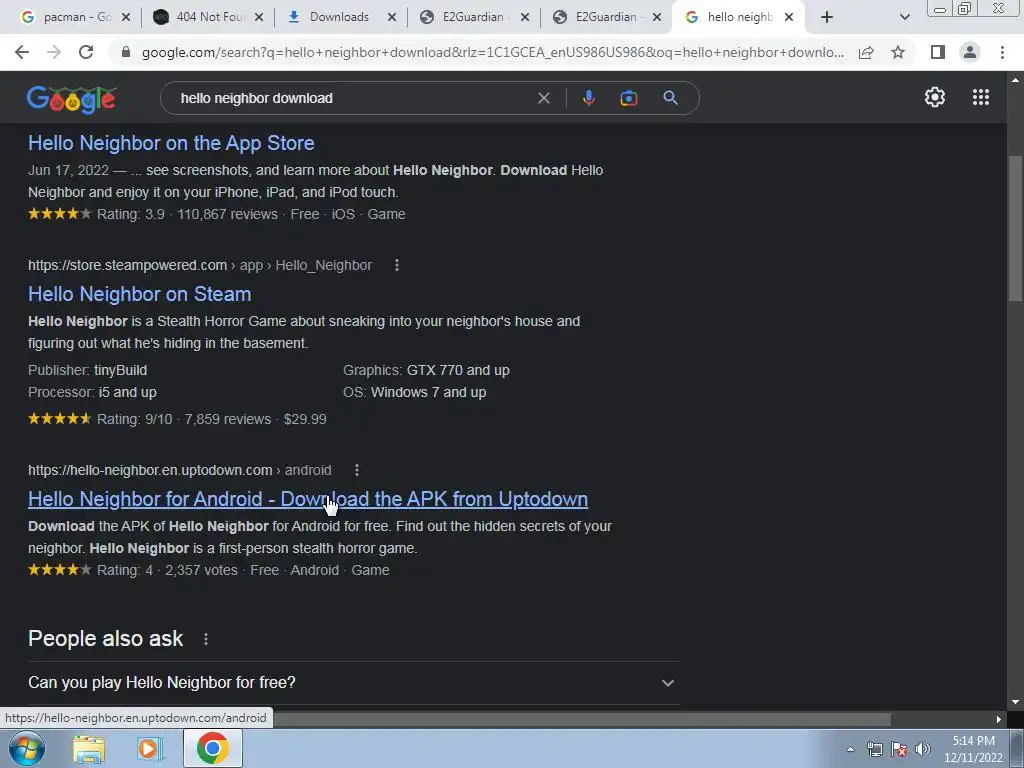Open the tab search dropdown
This screenshot has height=768, width=1024.
904,17
